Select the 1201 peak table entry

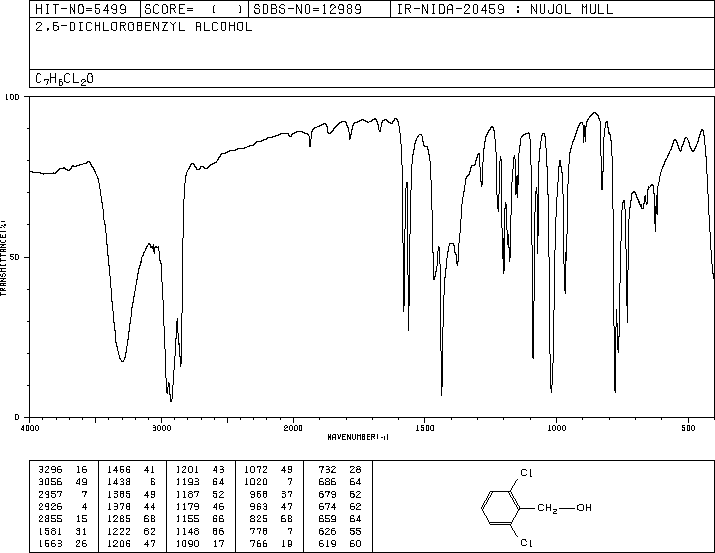[187, 470]
